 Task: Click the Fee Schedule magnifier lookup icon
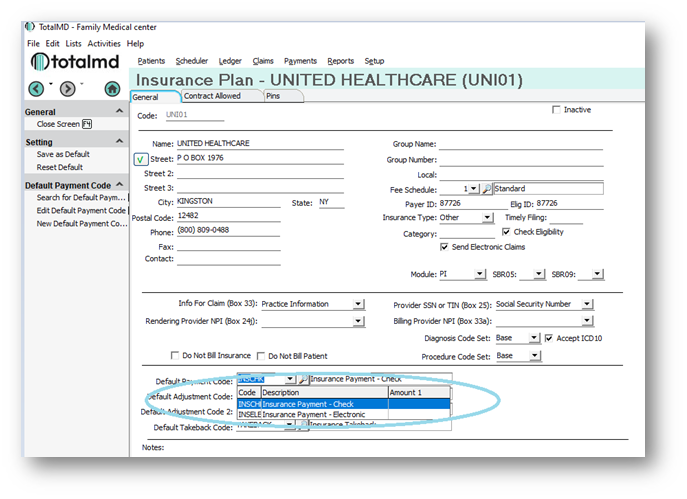click(x=486, y=188)
